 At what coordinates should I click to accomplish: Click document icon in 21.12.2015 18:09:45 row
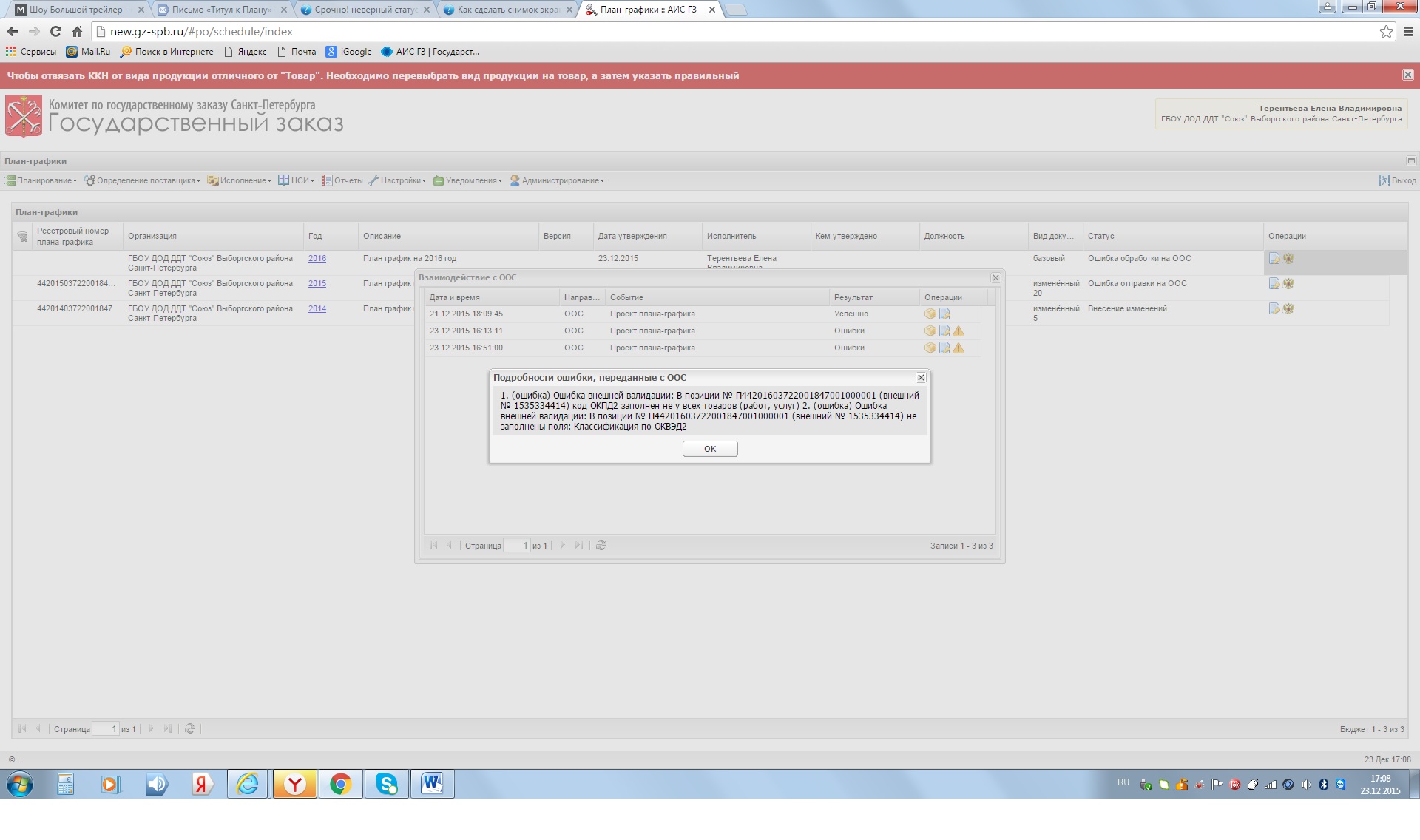click(944, 314)
